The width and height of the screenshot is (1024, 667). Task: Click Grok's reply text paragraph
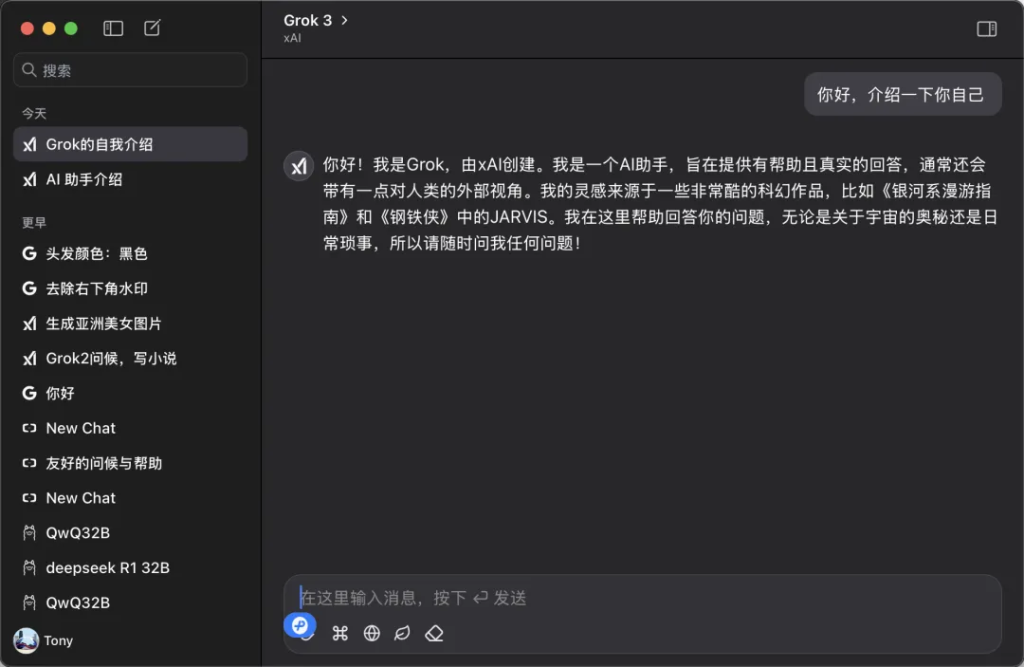(660, 204)
